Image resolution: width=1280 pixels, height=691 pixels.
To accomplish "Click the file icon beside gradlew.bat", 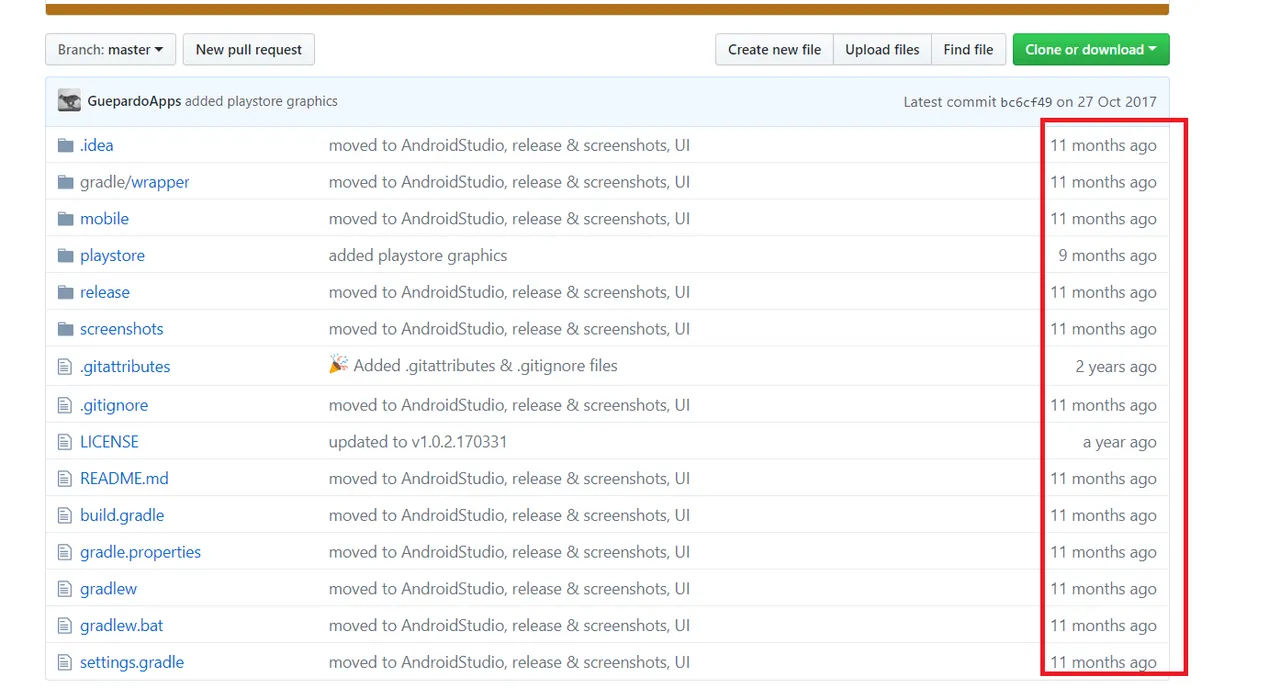I will click(65, 625).
